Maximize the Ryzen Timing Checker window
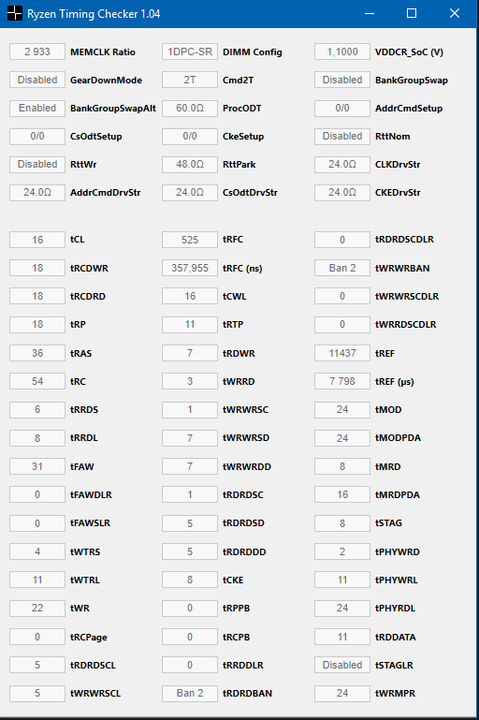This screenshot has width=479, height=720. pyautogui.click(x=412, y=13)
